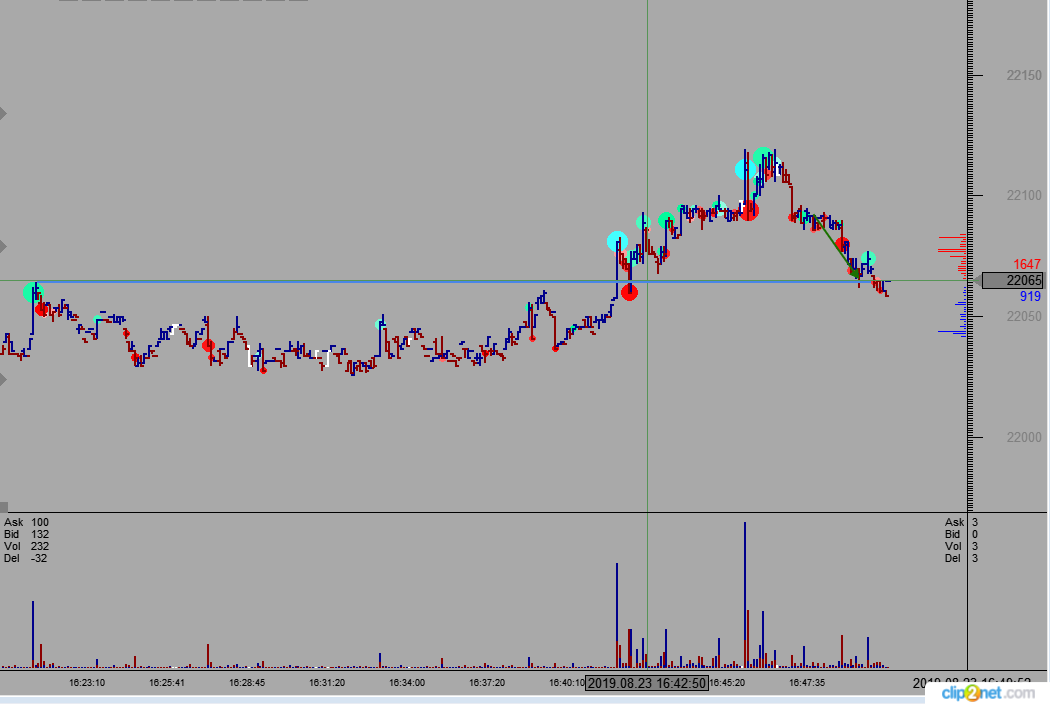Click the large cyan circle left of the price peak
Viewport: 1050px width, 704px height.
(745, 169)
